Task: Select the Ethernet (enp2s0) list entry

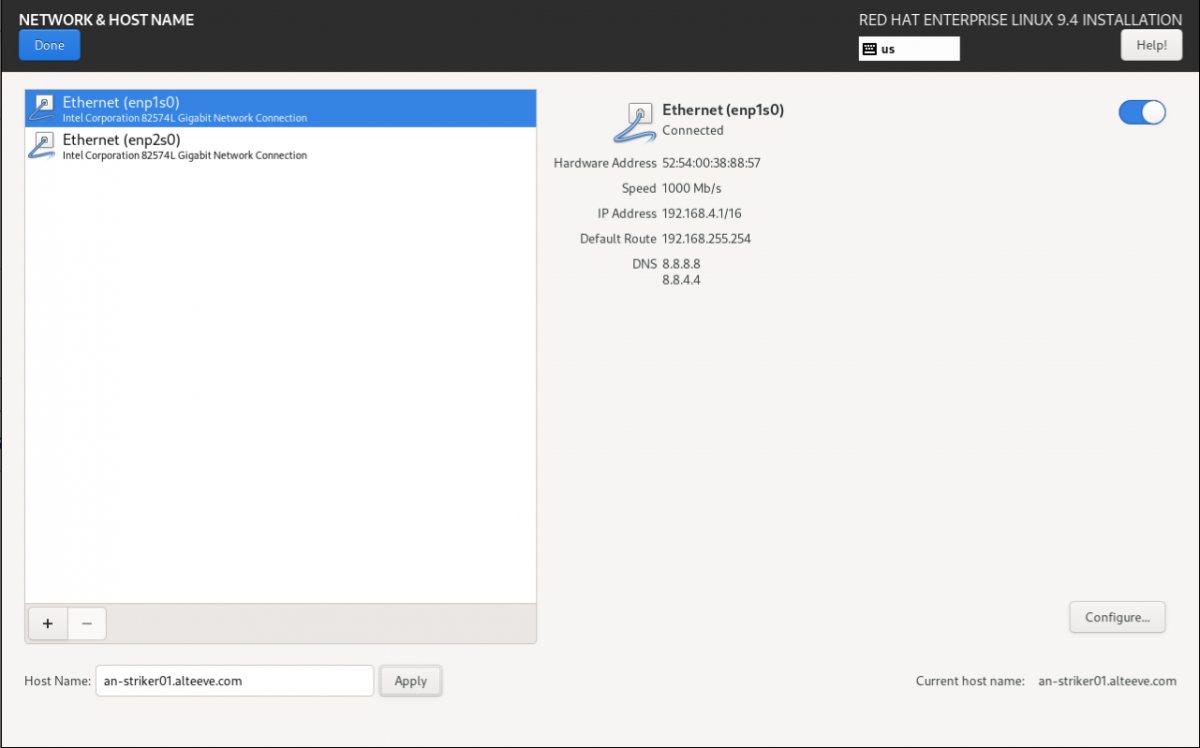Action: pyautogui.click(x=280, y=146)
